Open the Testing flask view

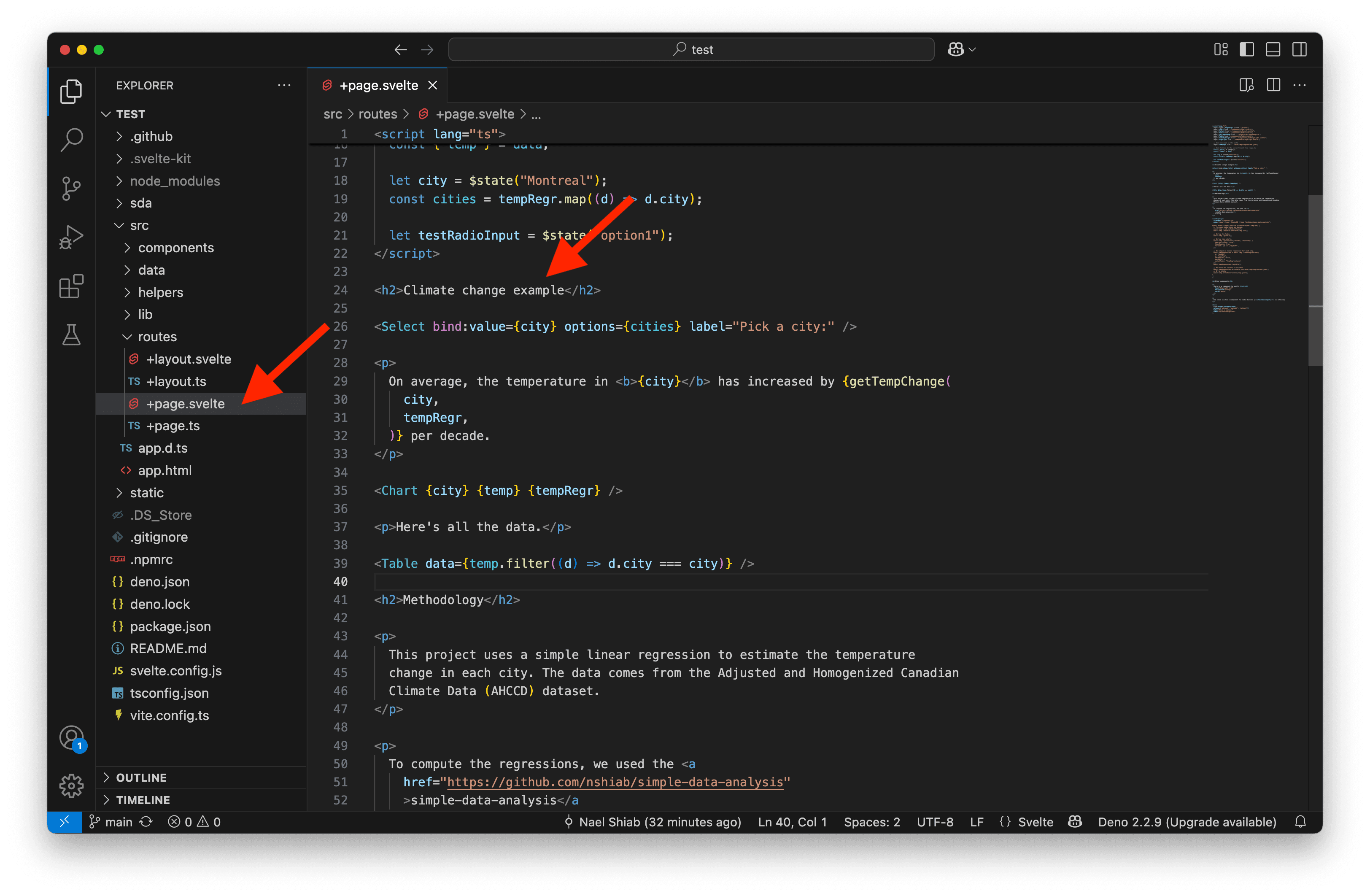click(x=71, y=335)
